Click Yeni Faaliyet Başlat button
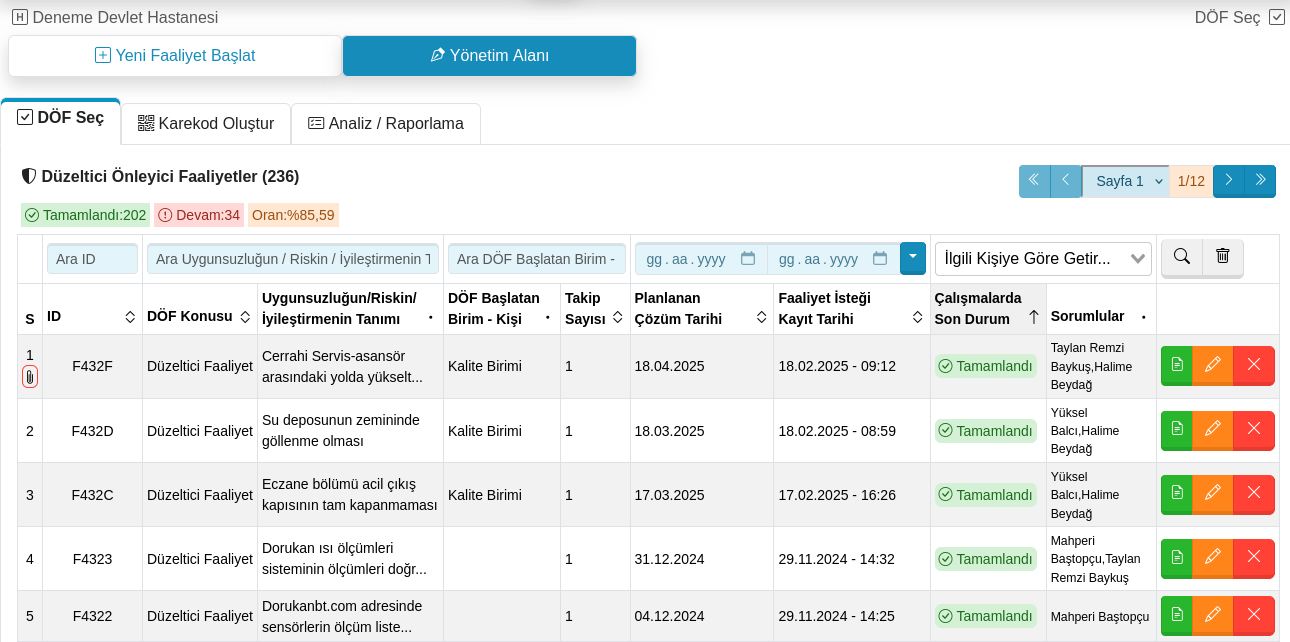This screenshot has width=1290, height=642. click(x=175, y=56)
